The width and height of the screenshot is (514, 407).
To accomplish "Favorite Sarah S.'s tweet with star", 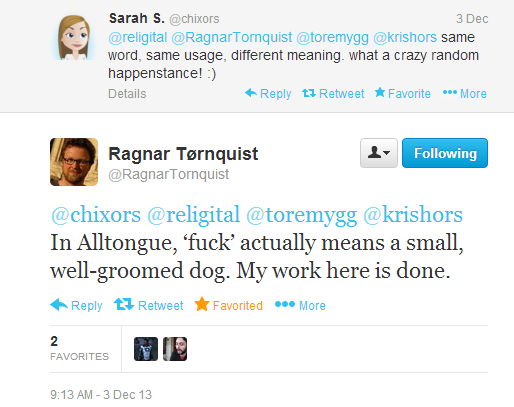I will tap(402, 94).
